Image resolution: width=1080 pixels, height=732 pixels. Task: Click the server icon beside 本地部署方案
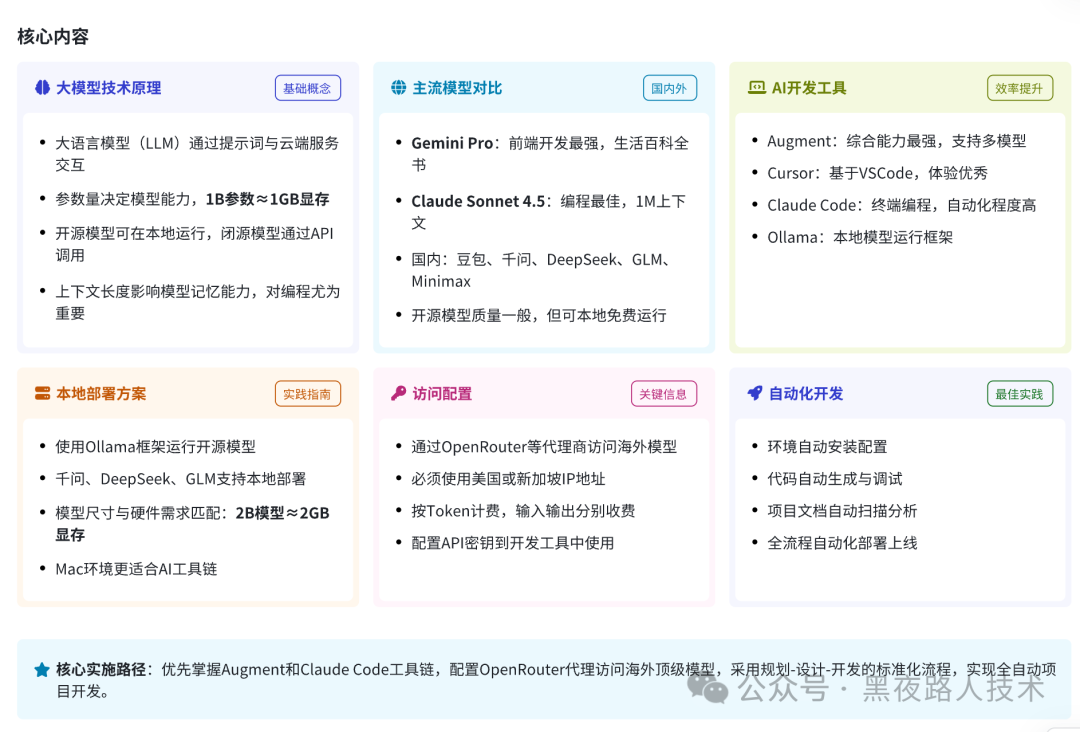pos(42,393)
